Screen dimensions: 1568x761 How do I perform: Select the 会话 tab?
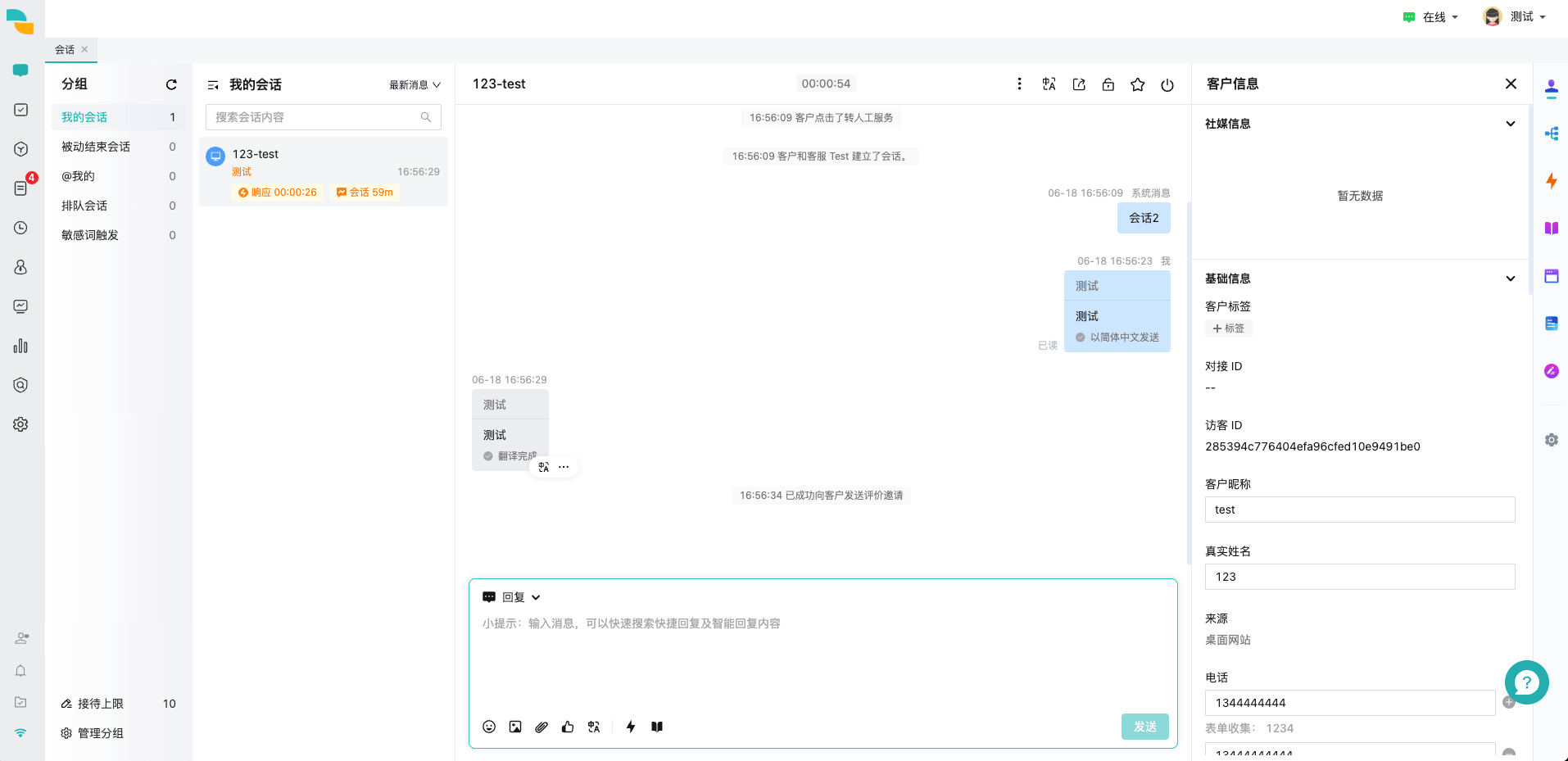point(65,50)
